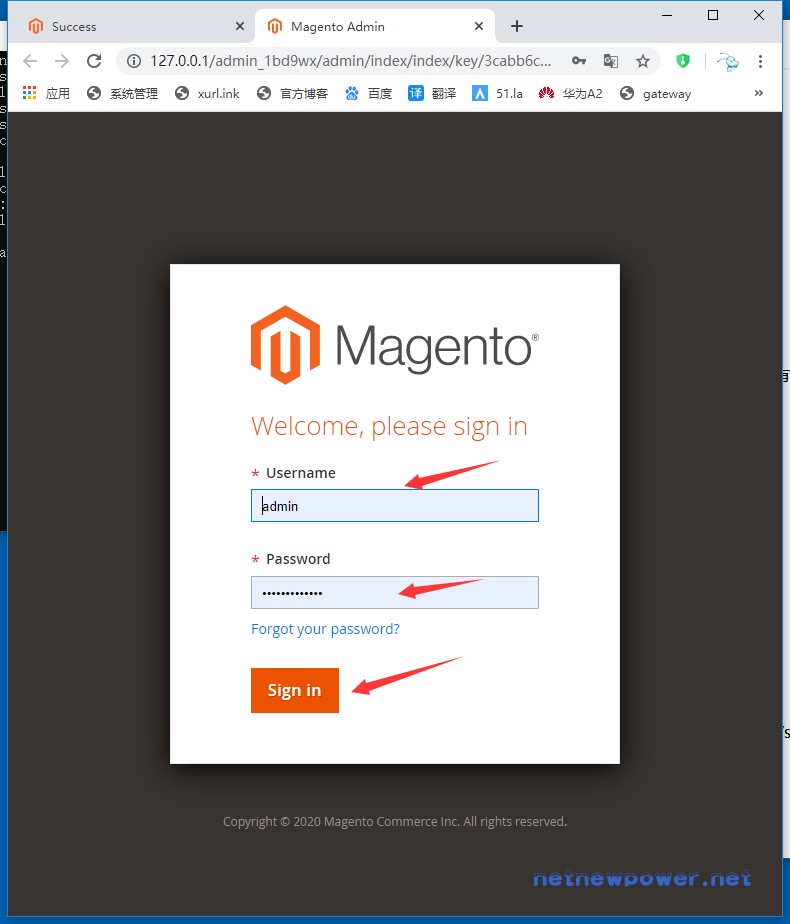Click the Welcome, please sign in heading
790x924 pixels.
[389, 426]
